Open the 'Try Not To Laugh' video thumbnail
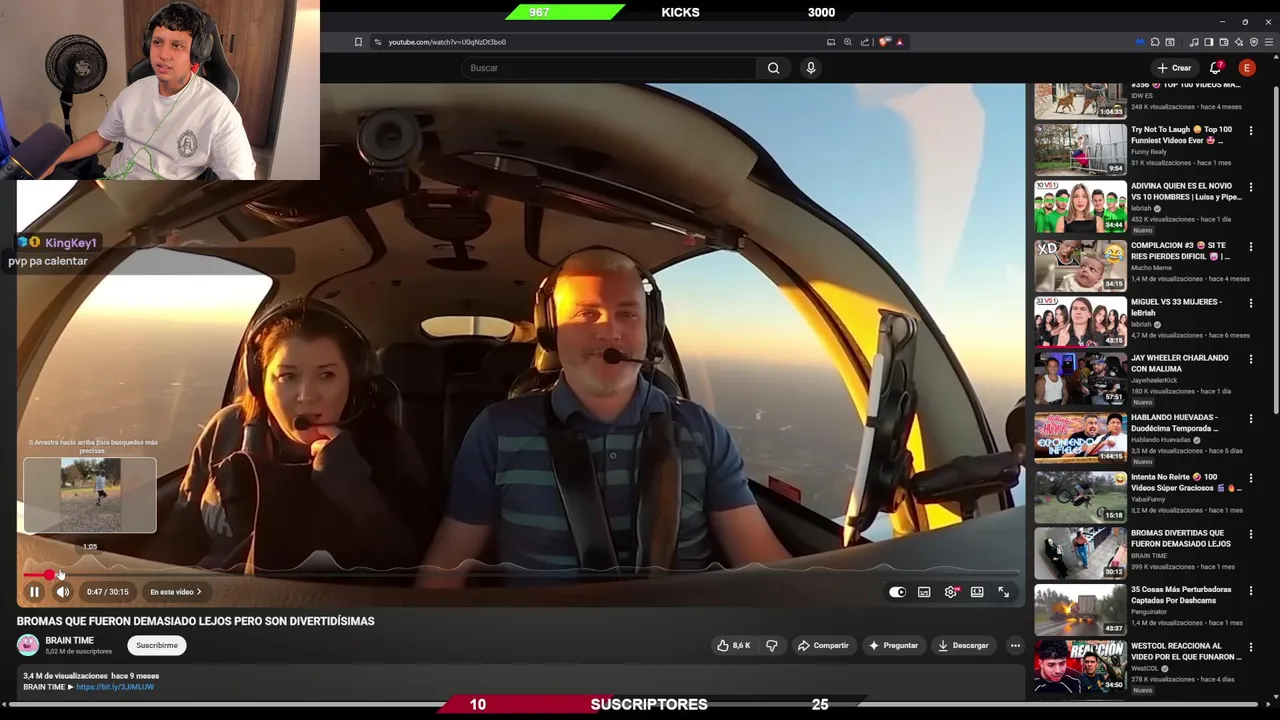1280x720 pixels. click(1080, 148)
